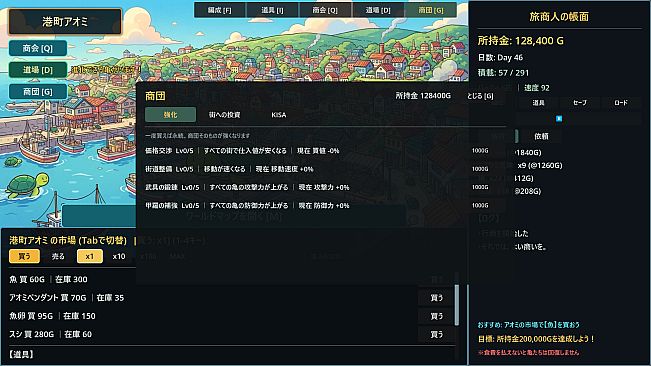Screen dimensions: 651x366
Task: Click the 道具 button in the ledger panel
Action: (538, 102)
